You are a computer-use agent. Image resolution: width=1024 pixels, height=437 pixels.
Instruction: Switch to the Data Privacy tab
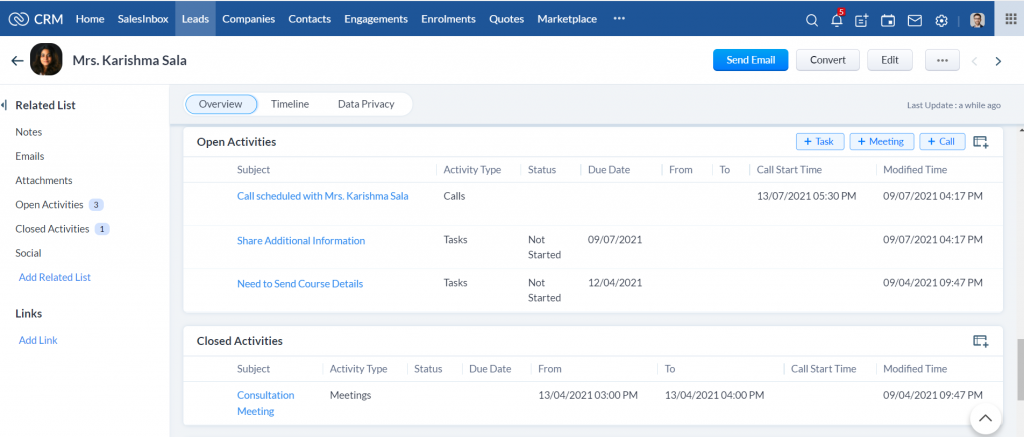click(366, 104)
